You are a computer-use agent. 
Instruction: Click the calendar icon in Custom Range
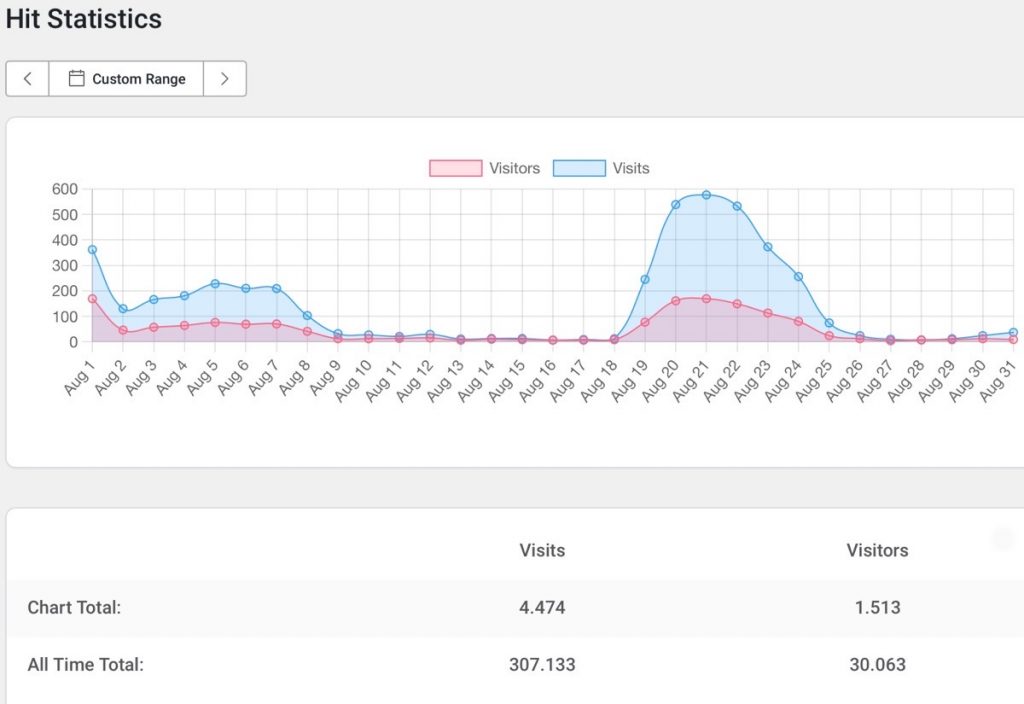click(76, 79)
